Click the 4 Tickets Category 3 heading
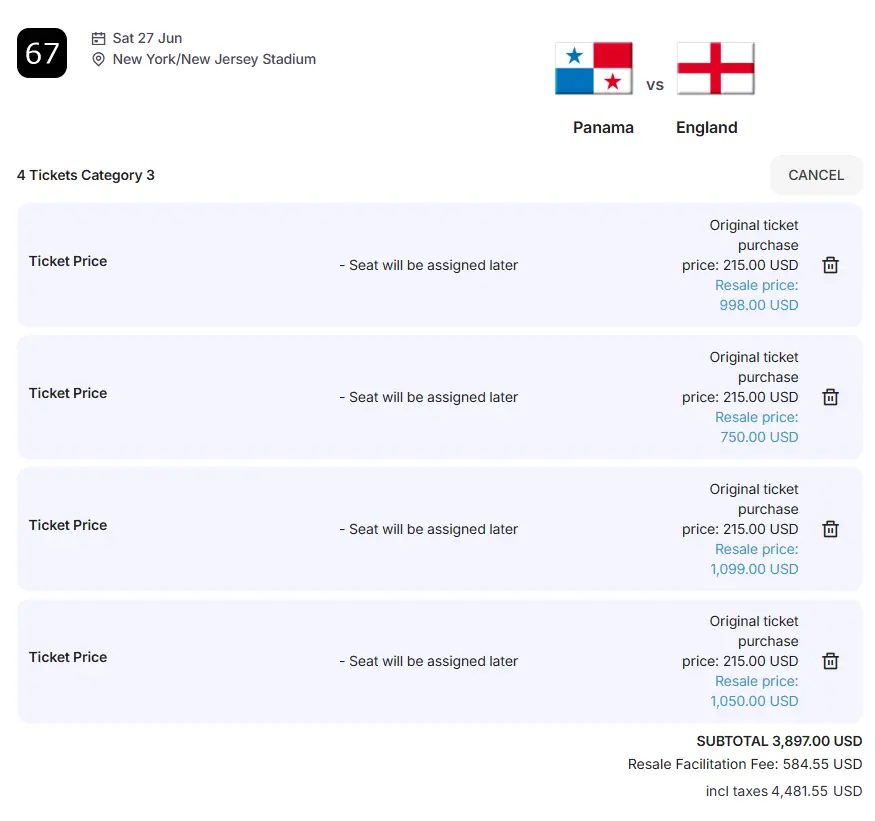The width and height of the screenshot is (875, 821). pos(86,175)
